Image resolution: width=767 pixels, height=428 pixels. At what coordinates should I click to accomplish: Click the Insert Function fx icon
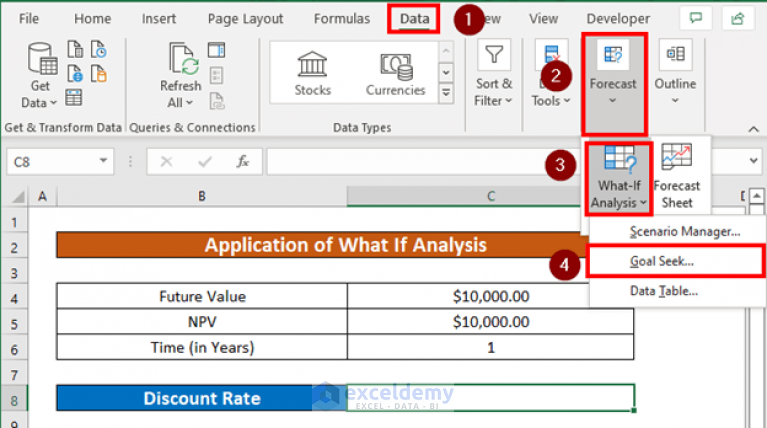(x=243, y=161)
